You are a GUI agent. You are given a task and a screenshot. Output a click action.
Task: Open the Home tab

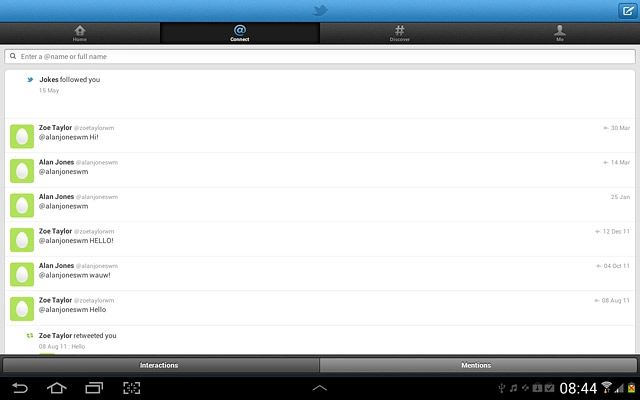(80, 33)
